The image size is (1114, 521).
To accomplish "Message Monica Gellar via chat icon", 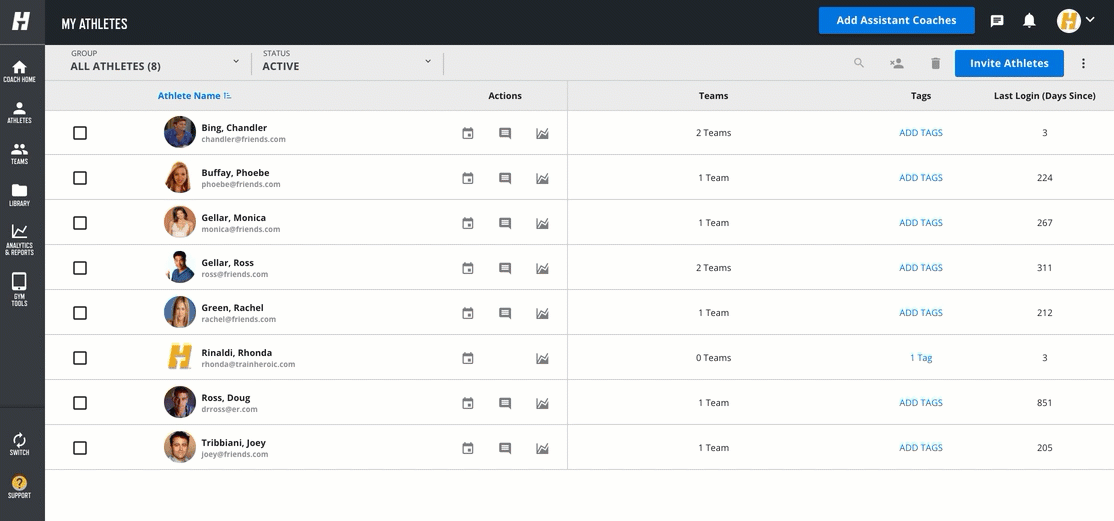I will [505, 223].
